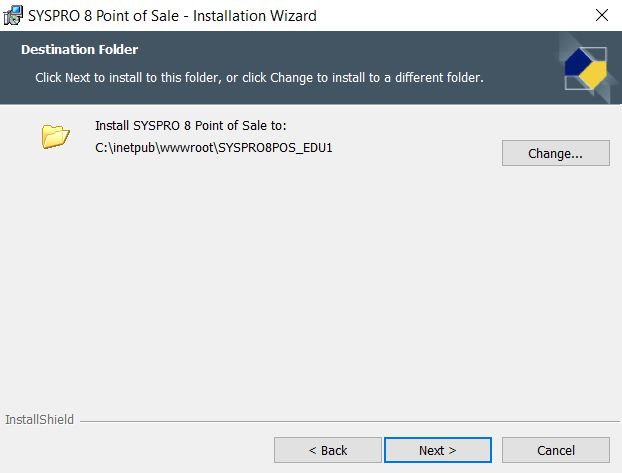Click empty space in the dark header banner
622x473 pixels.
pyautogui.click(x=400, y=50)
